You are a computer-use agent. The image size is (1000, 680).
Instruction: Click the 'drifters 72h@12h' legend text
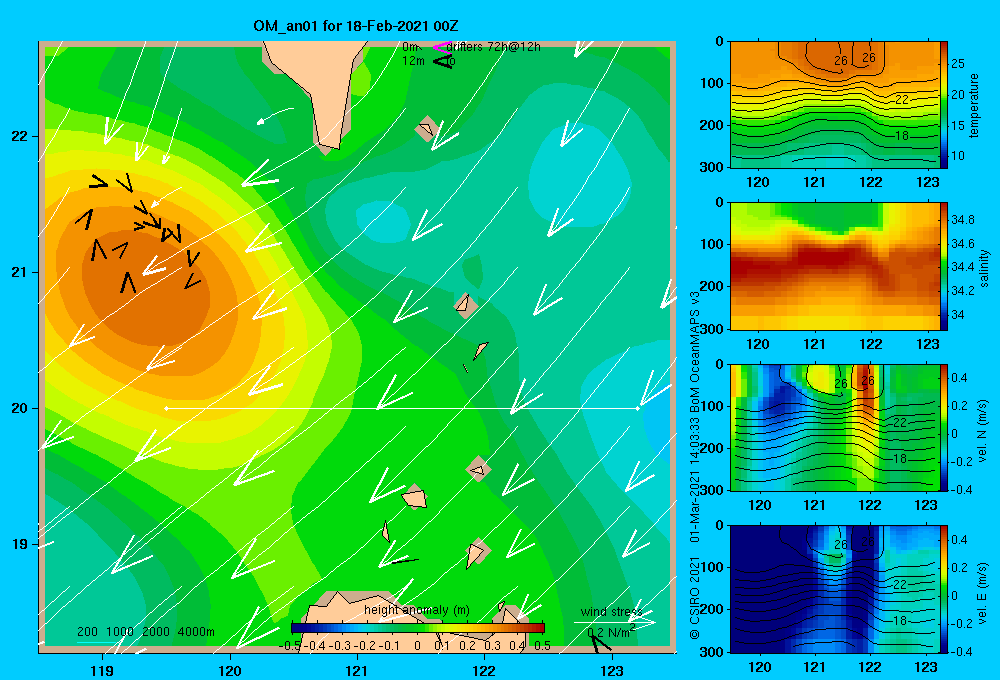(493, 47)
